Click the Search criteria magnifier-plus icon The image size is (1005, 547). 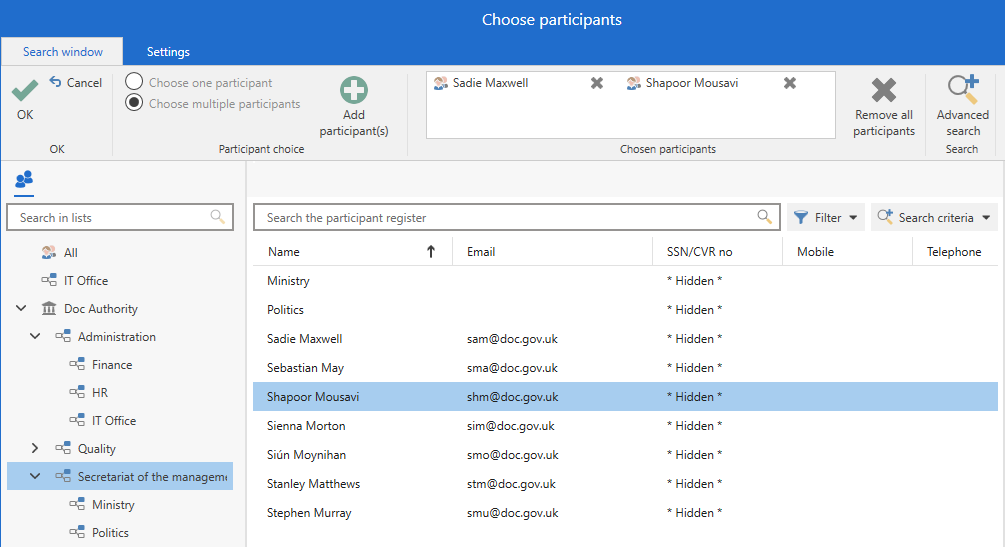[885, 217]
